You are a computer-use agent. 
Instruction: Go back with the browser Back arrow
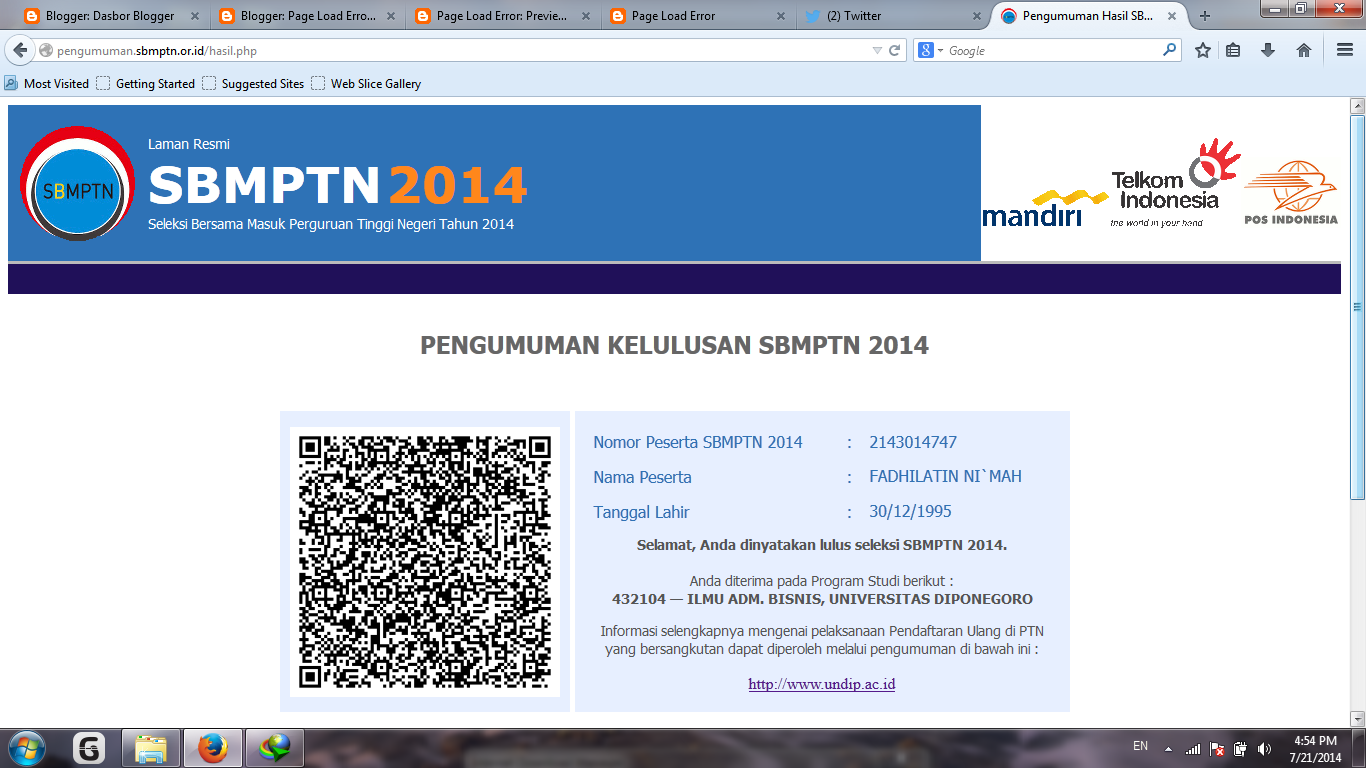coord(20,50)
